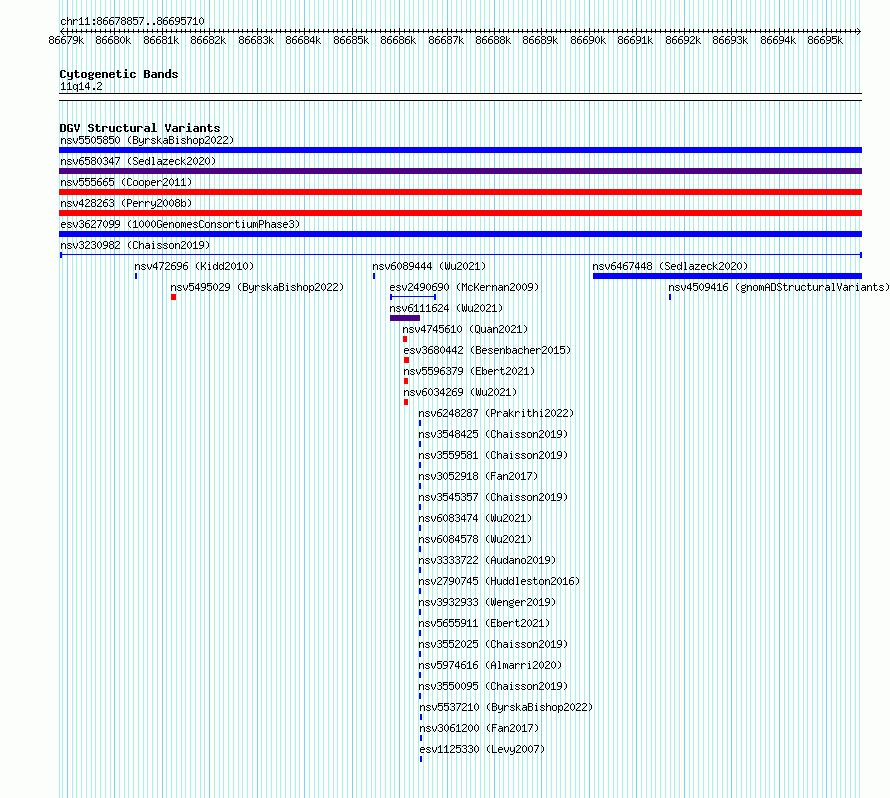Viewport: 890px width, 798px height.
Task: Click esv2490690 (McKernan2009) label
Action: [464, 287]
